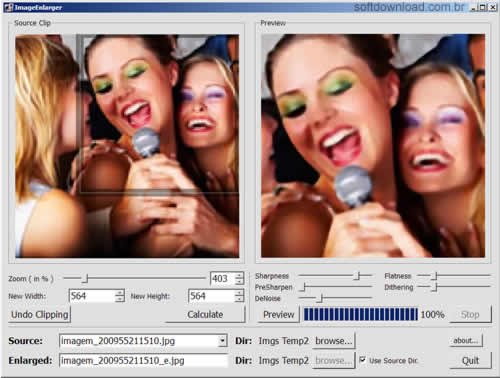Click the Source Dir text Imgs Temp2

(x=284, y=341)
